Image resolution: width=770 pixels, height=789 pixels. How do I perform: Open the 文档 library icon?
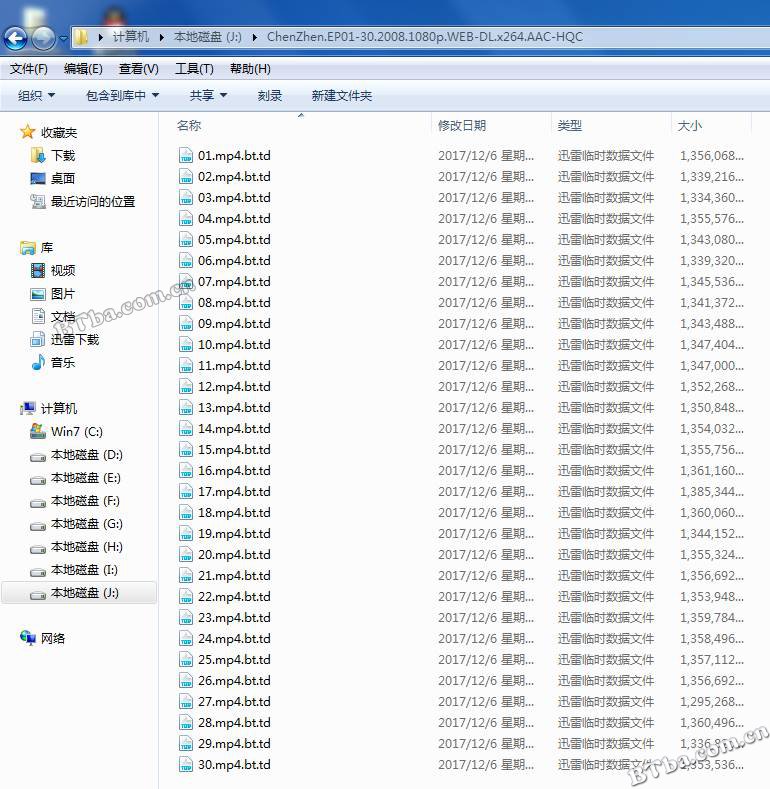(38, 317)
